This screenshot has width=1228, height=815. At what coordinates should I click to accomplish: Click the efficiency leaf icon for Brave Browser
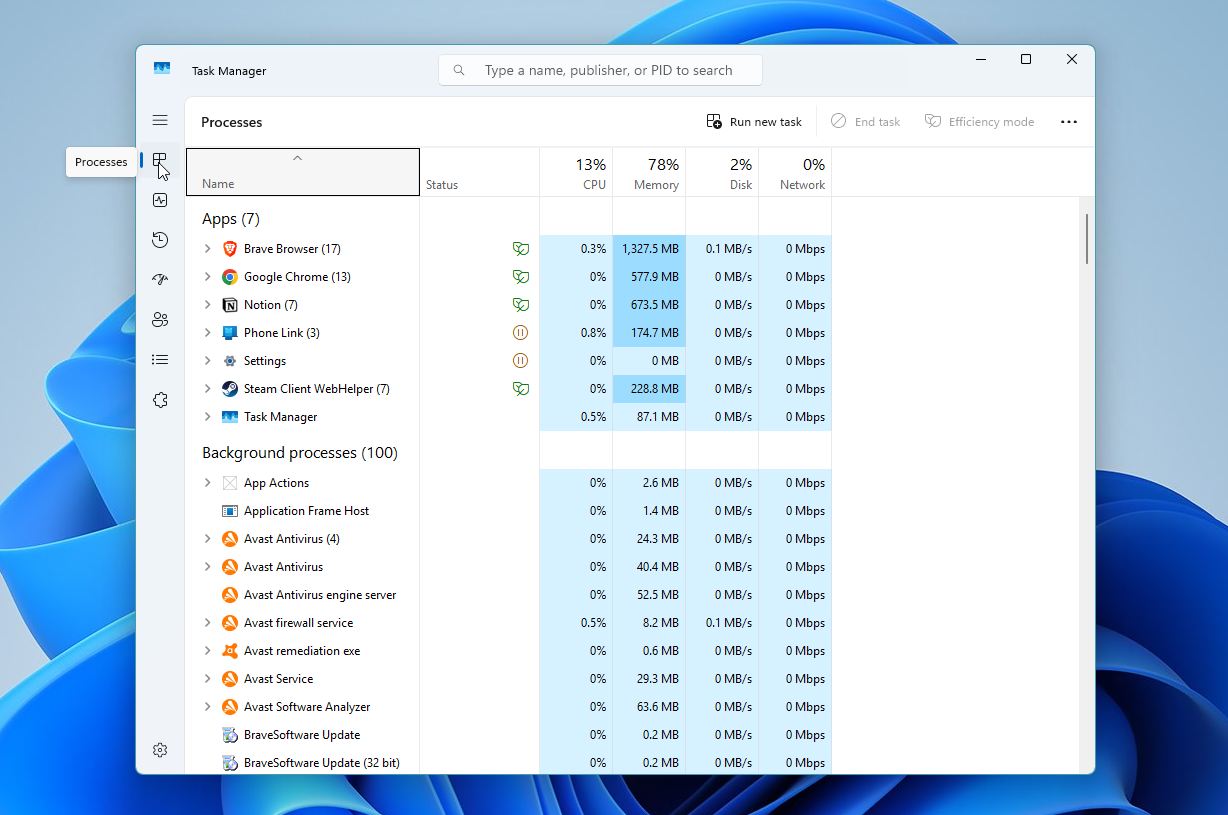[x=520, y=249]
